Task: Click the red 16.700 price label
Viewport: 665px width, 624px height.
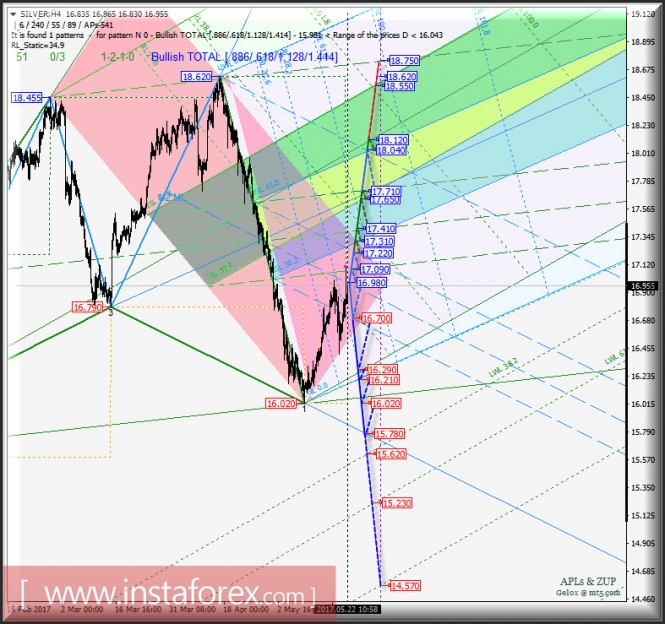Action: pos(376,318)
